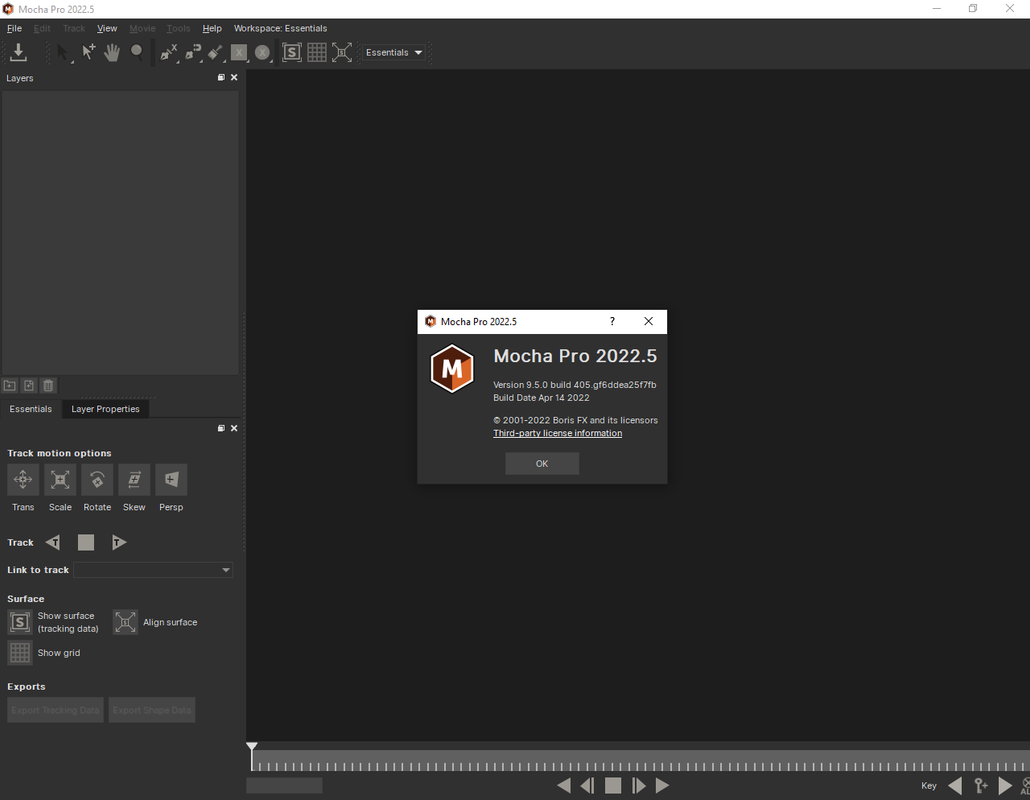Click the timeline playhead marker
Image resolution: width=1030 pixels, height=800 pixels.
click(252, 747)
